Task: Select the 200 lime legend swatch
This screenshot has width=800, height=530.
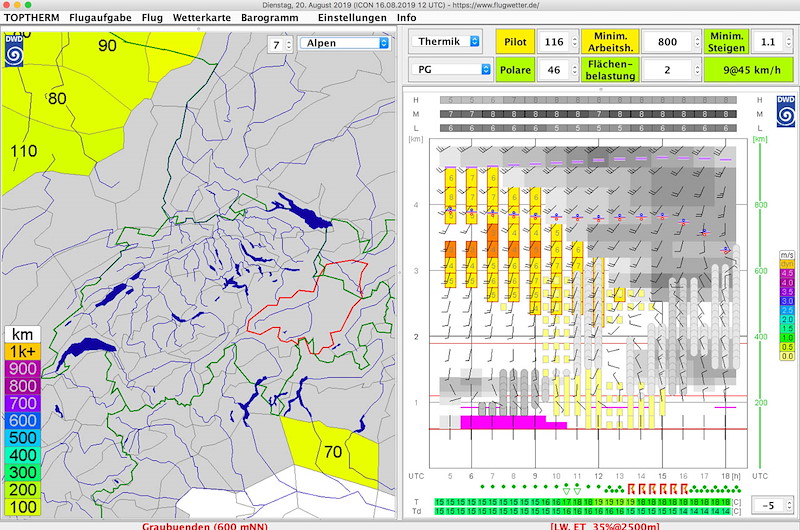Action: (22, 490)
